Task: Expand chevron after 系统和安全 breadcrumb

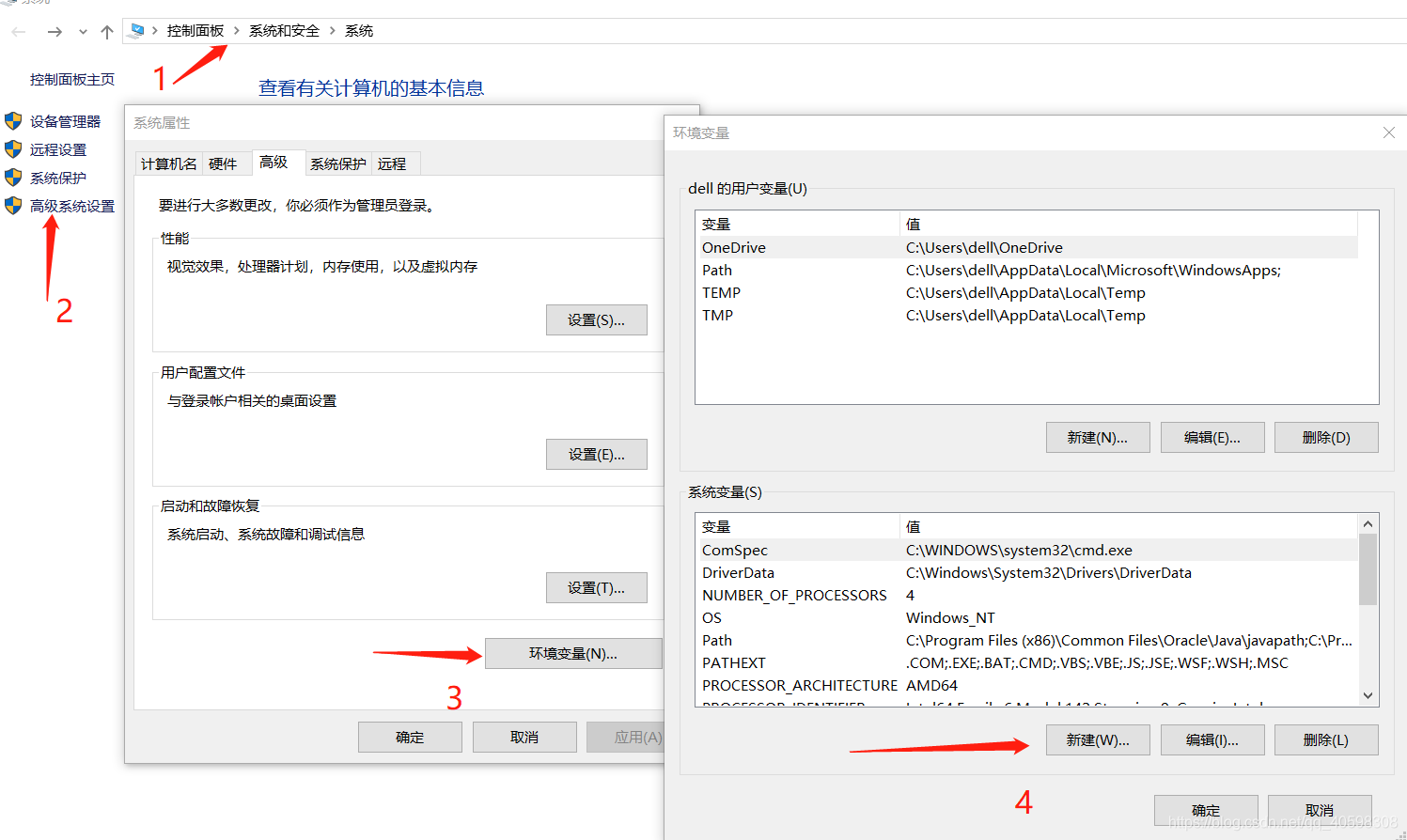Action: 333,31
